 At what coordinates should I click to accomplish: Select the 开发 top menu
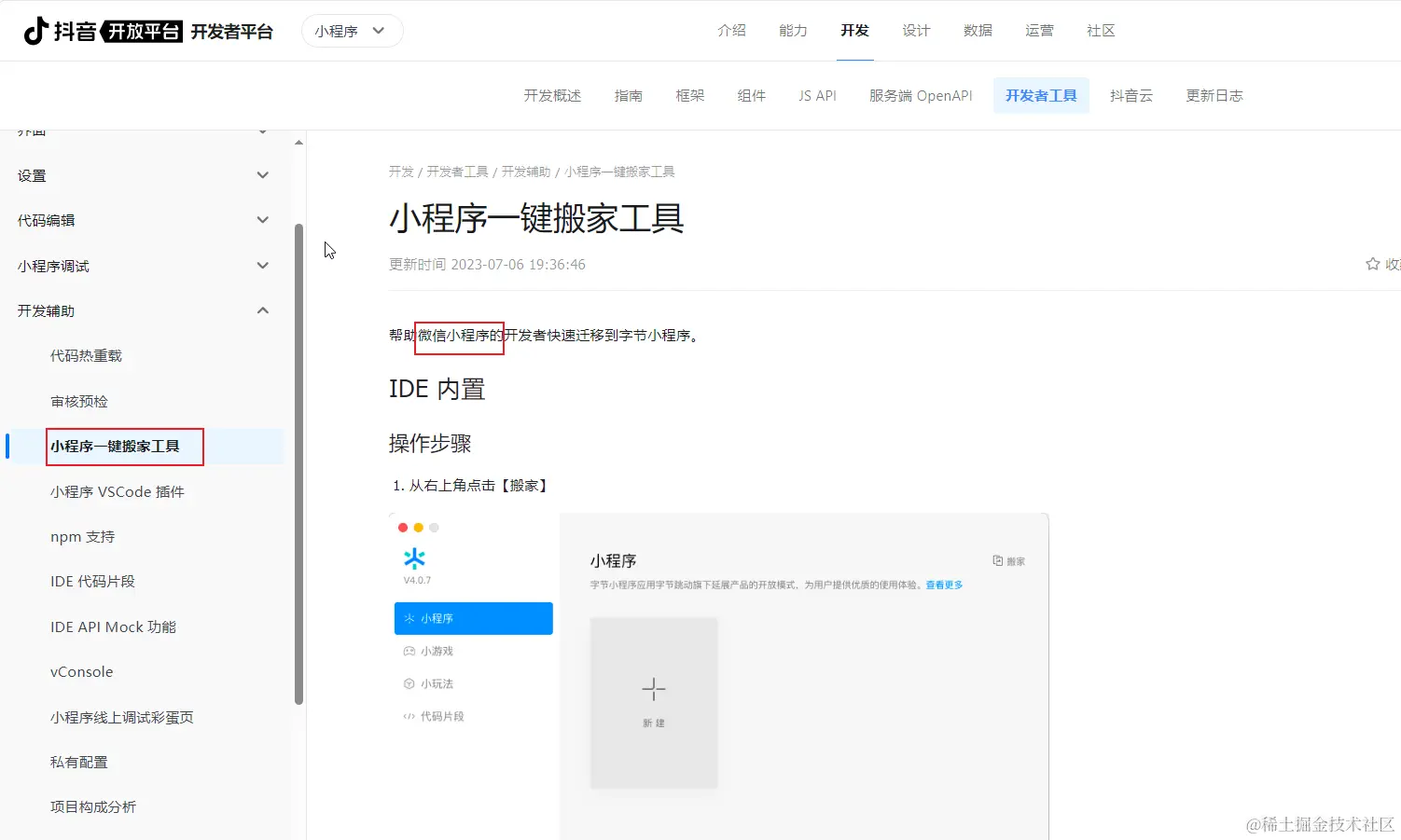click(x=854, y=31)
